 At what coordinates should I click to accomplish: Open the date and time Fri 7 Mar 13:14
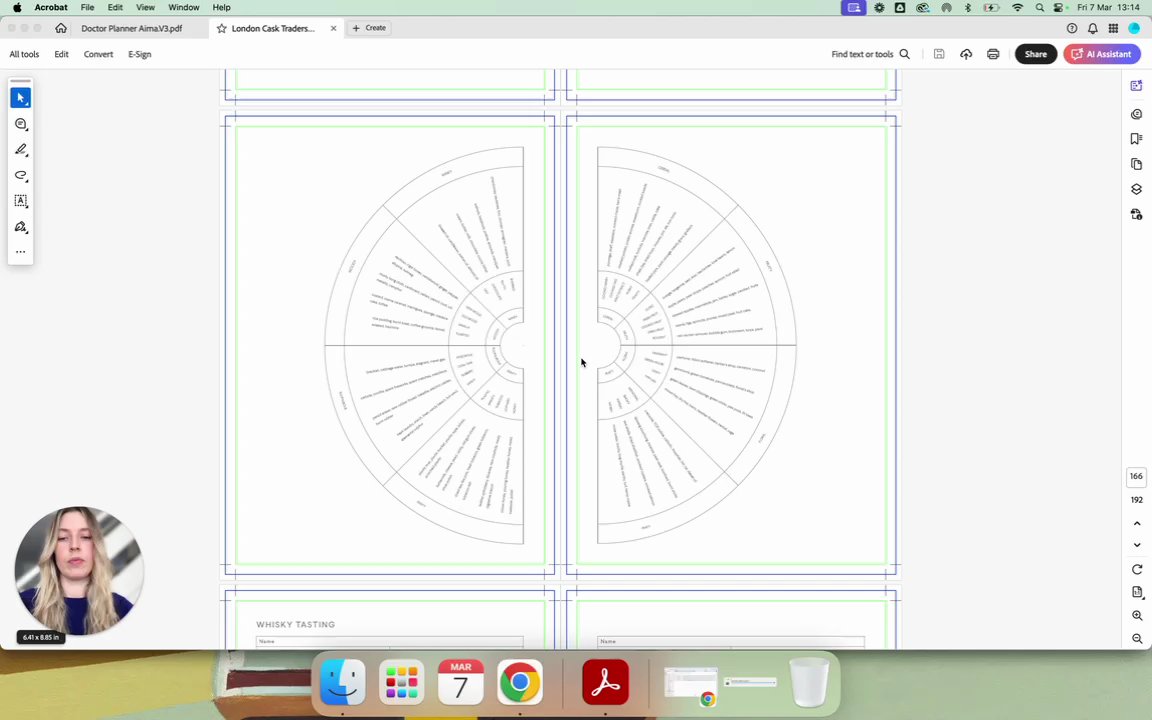click(1108, 7)
